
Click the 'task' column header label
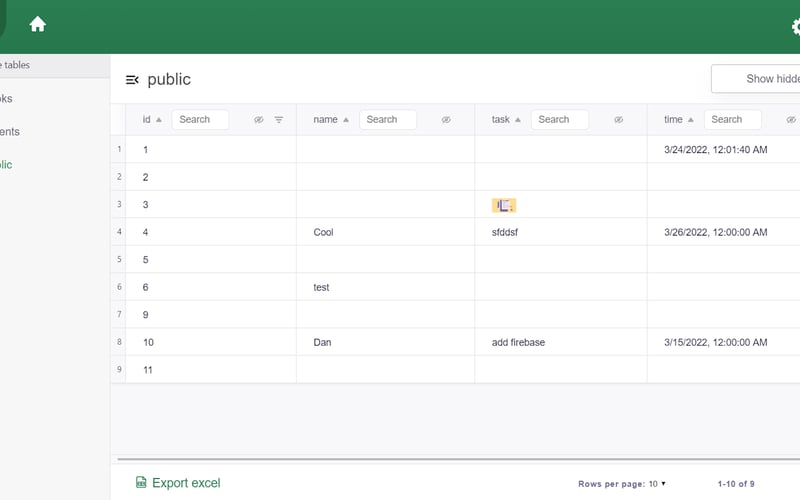pyautogui.click(x=501, y=119)
